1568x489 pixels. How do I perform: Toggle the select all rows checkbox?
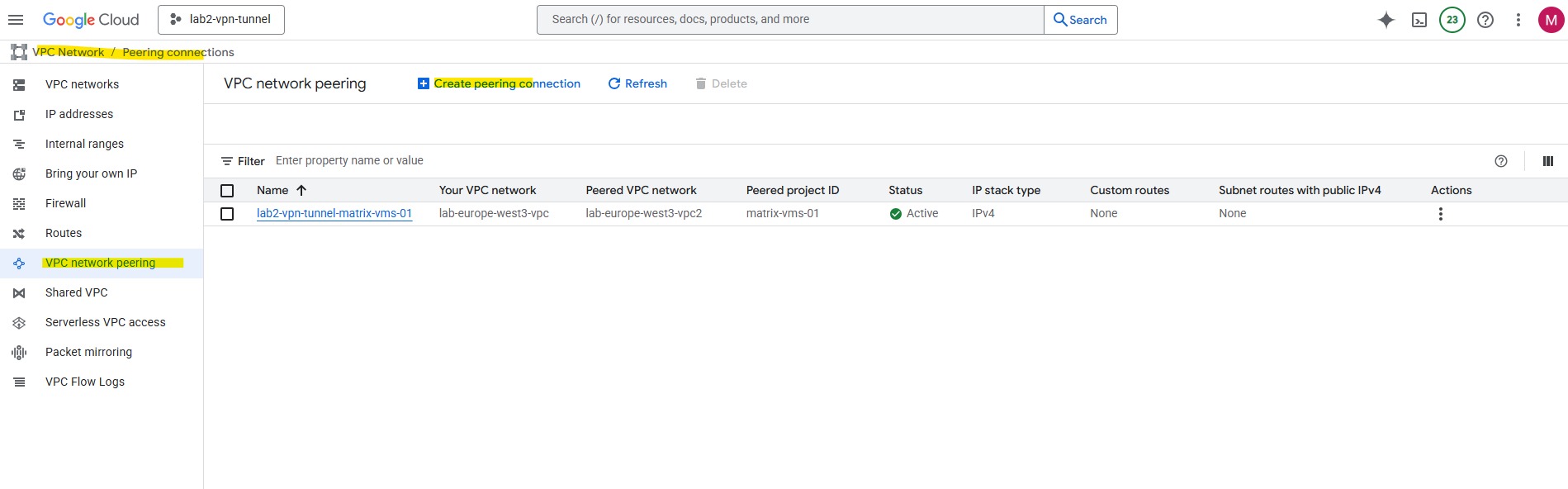(x=227, y=191)
